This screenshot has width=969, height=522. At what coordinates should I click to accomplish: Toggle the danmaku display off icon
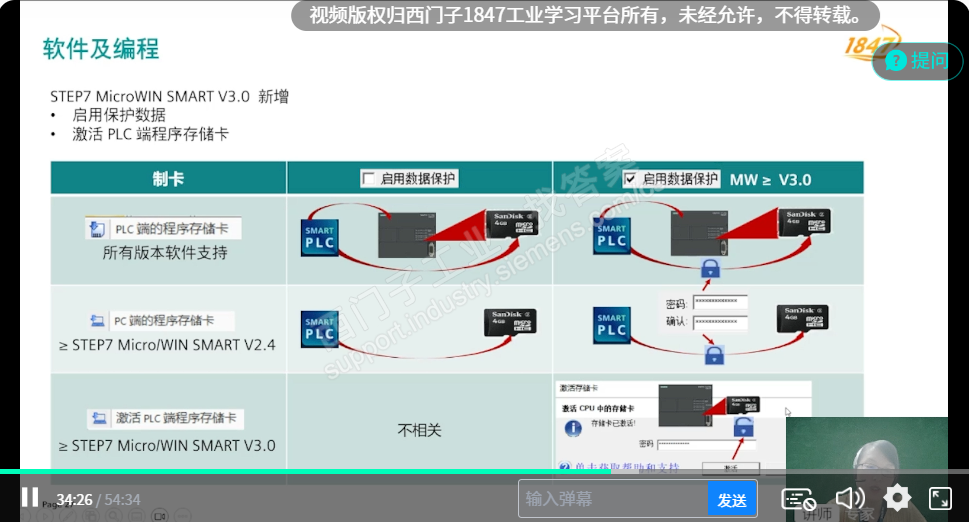click(x=798, y=499)
